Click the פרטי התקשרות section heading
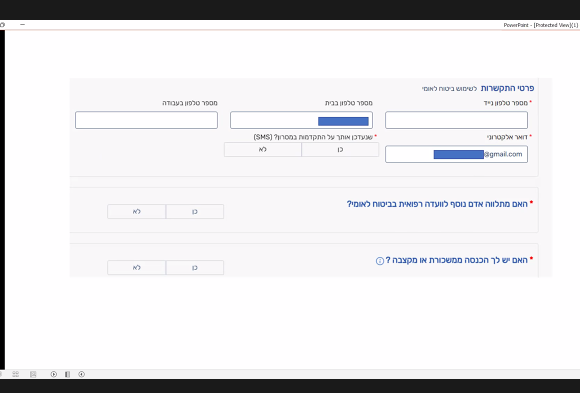The height and width of the screenshot is (393, 580). [x=507, y=88]
